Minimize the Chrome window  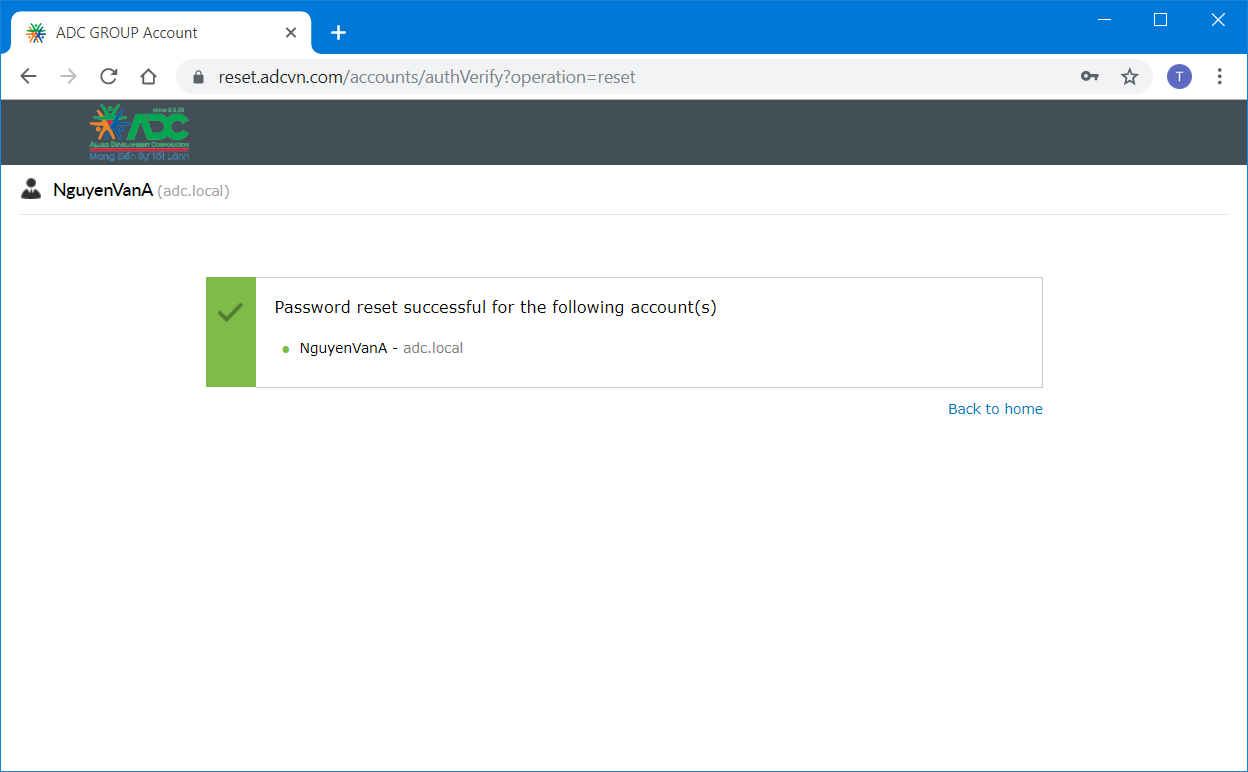point(1105,19)
